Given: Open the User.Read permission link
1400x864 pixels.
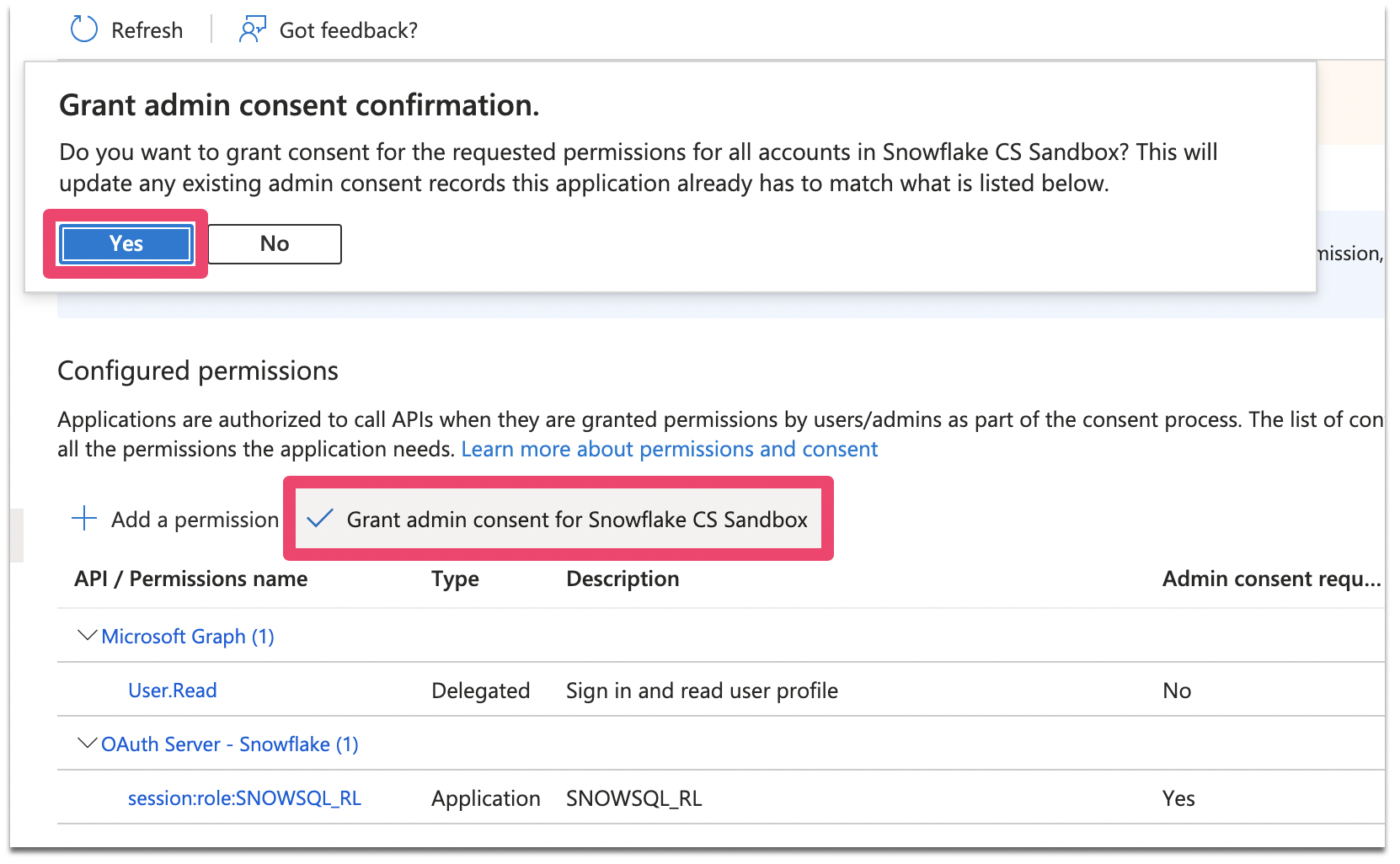Looking at the screenshot, I should (173, 691).
